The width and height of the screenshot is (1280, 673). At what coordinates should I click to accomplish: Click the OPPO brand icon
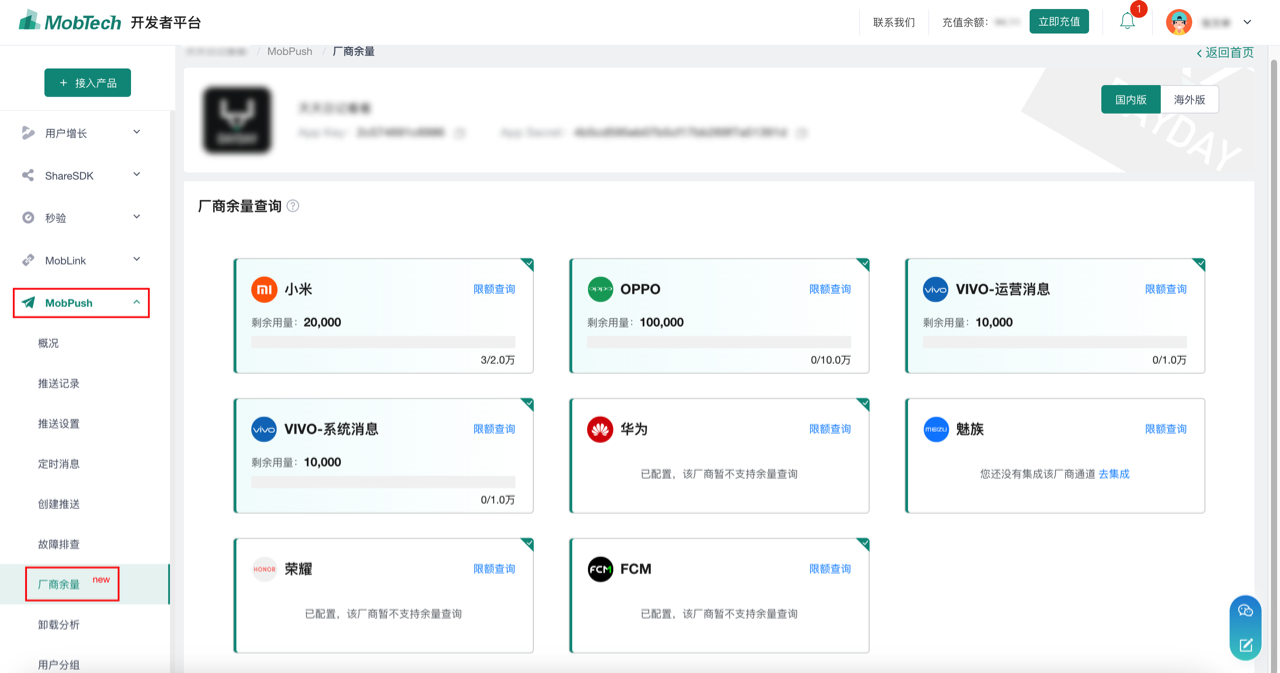[x=600, y=289]
